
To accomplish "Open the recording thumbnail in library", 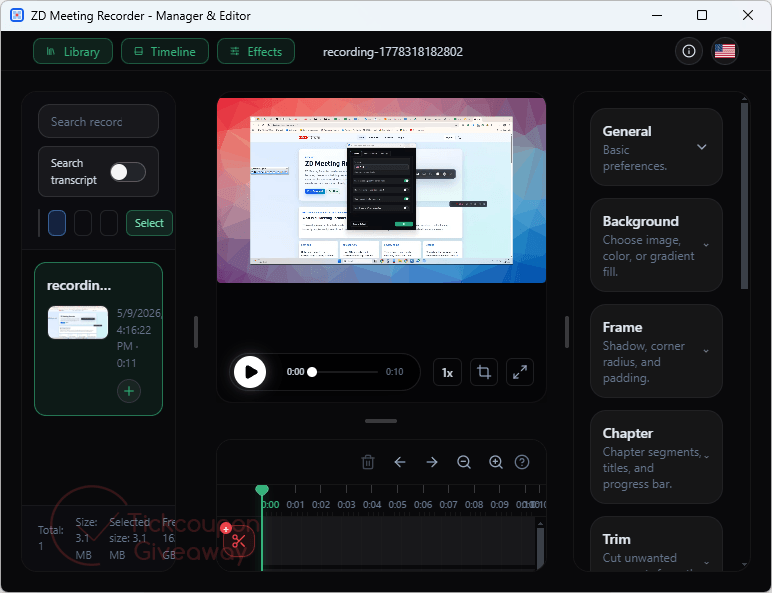I will (x=78, y=323).
